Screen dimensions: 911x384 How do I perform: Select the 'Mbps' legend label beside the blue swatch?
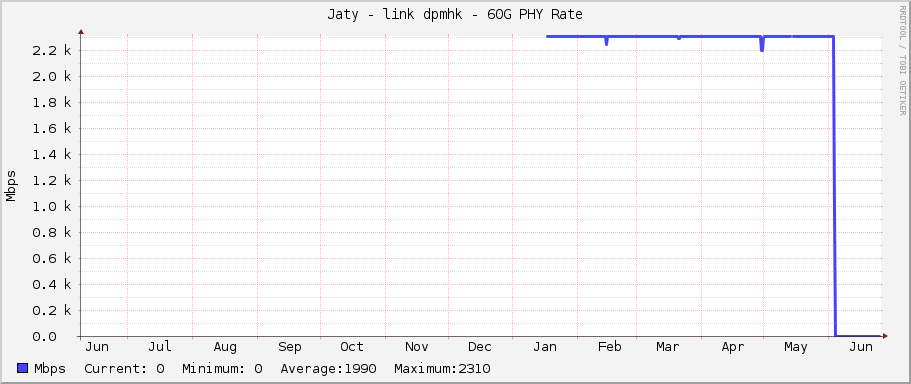coord(50,369)
